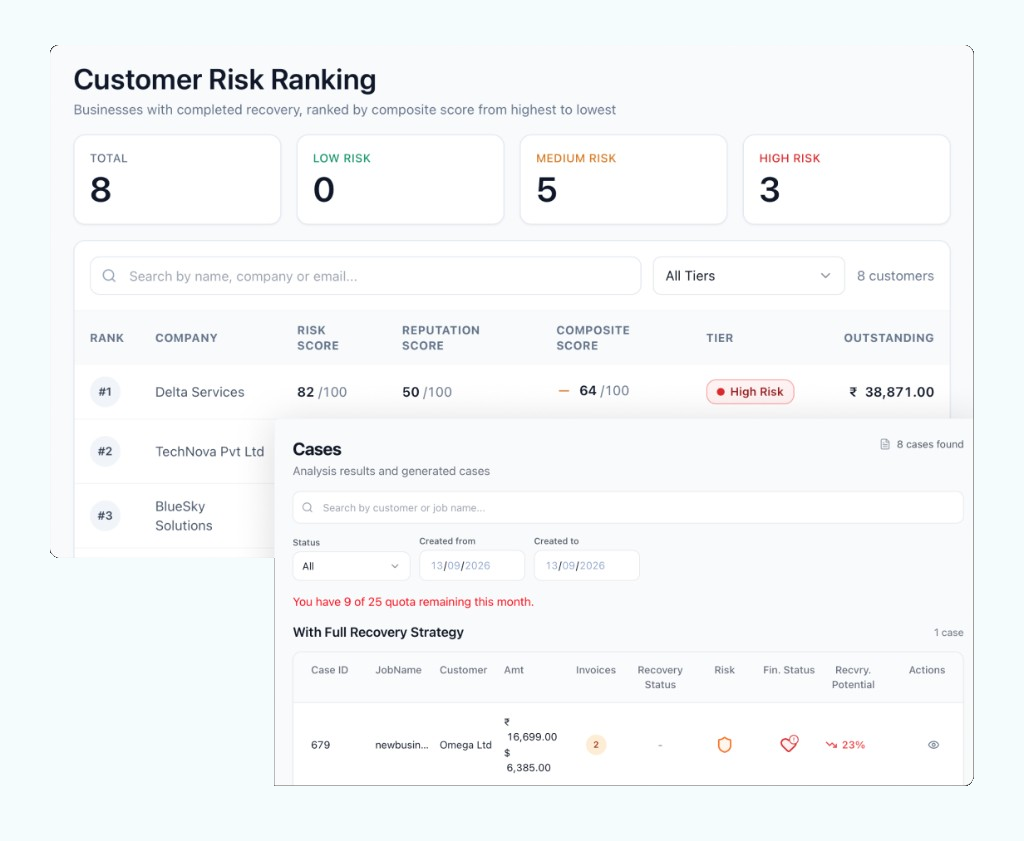1024x841 pixels.
Task: Click the JobName column header
Action: coord(398,670)
